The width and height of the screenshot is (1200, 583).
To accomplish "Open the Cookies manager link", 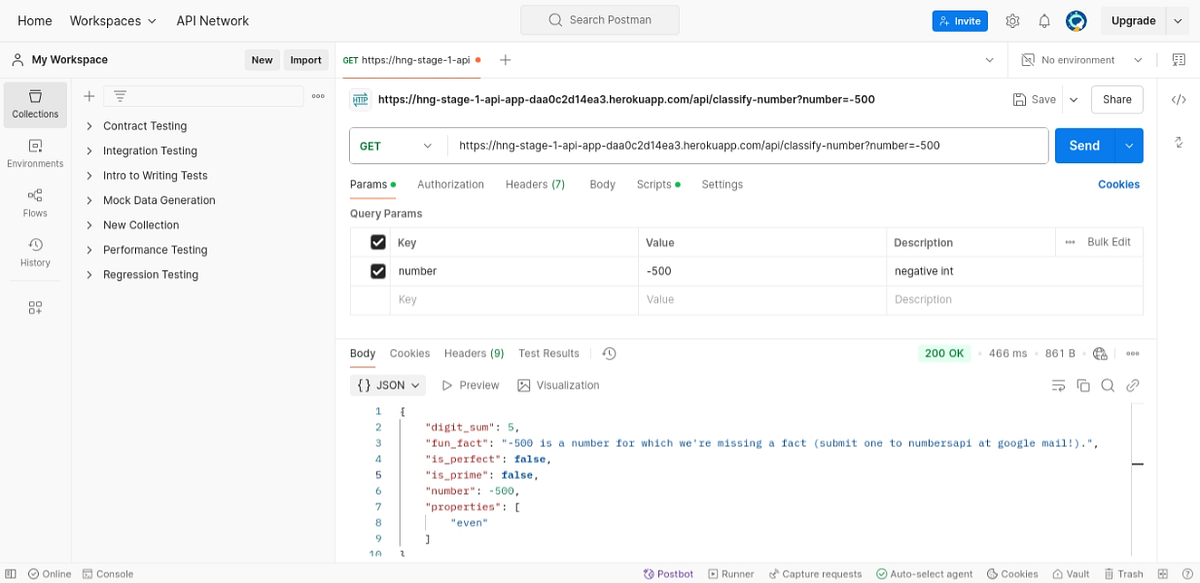I will tap(1118, 184).
